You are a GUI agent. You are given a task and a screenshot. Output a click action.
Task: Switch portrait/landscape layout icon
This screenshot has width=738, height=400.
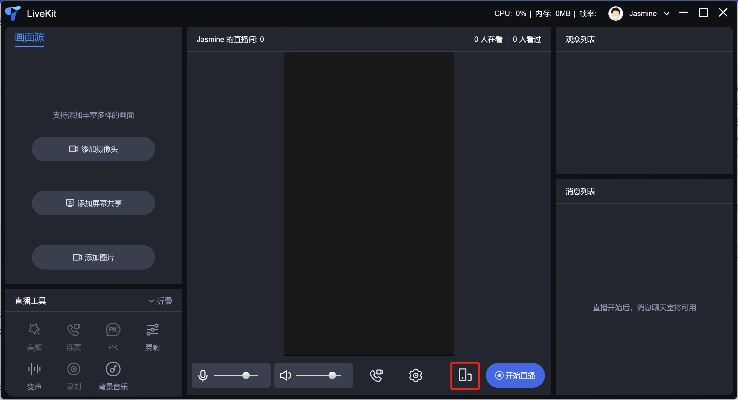465,376
